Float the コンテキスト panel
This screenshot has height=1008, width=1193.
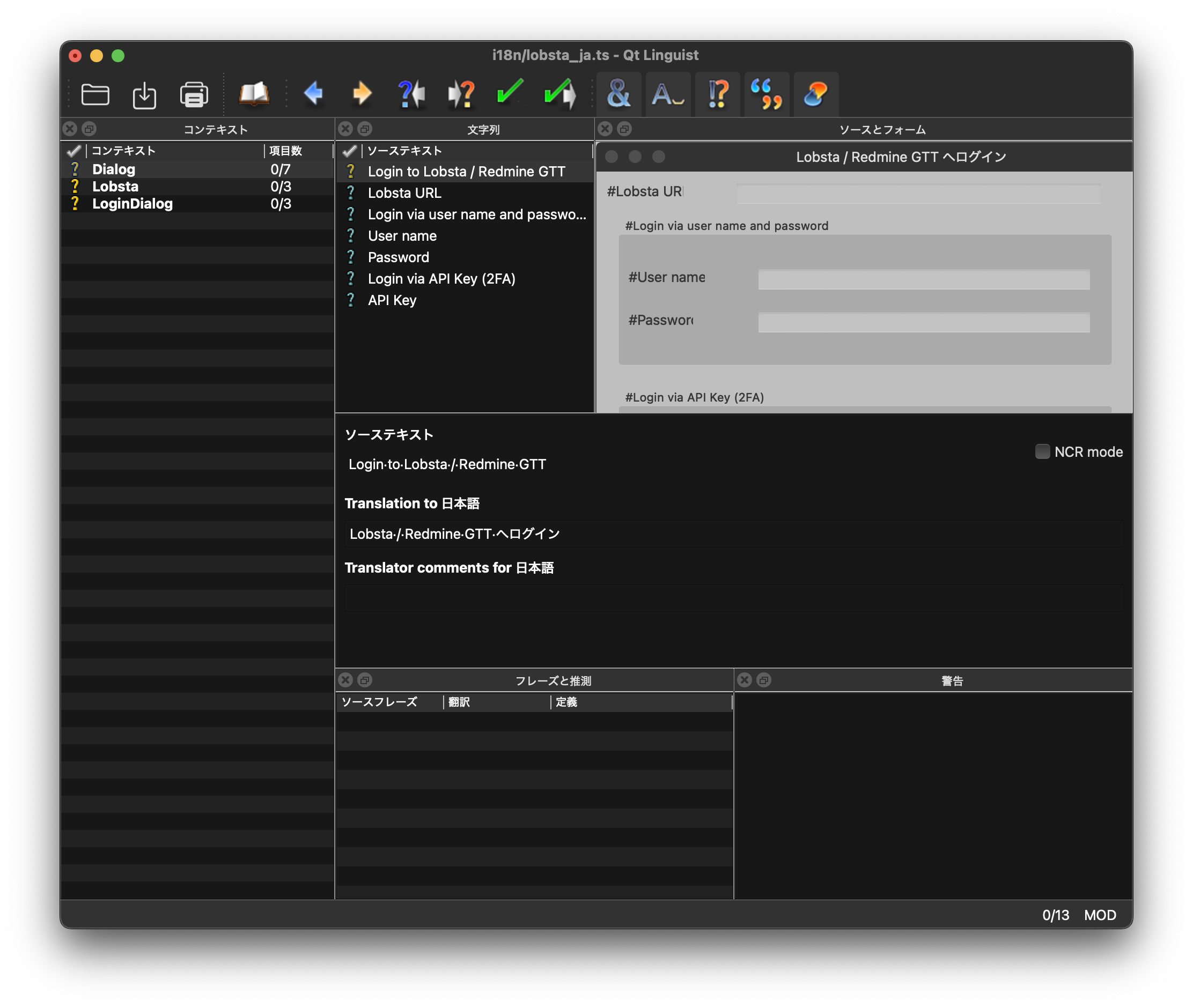89,129
